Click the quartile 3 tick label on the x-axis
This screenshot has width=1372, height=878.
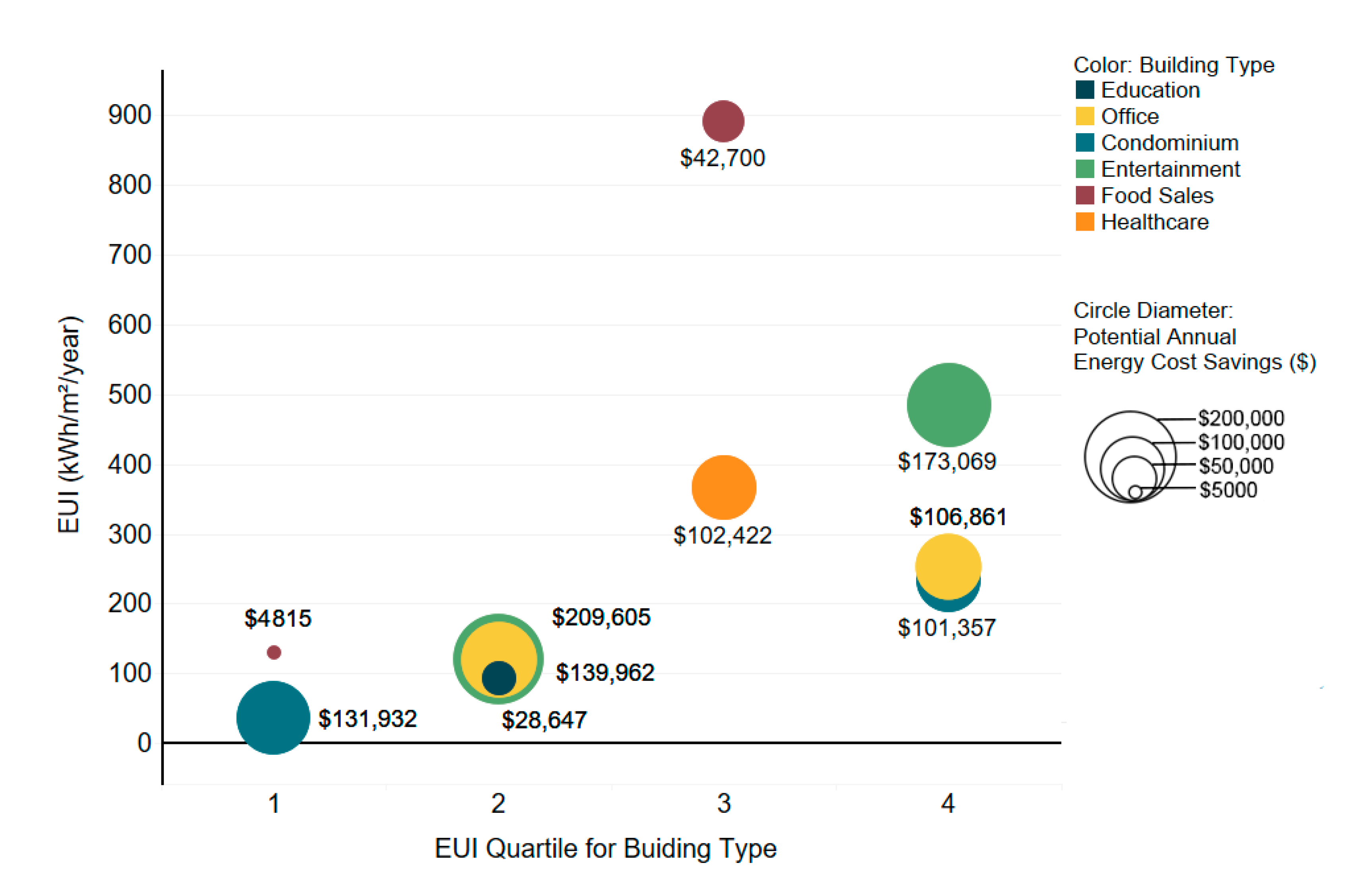[x=724, y=804]
